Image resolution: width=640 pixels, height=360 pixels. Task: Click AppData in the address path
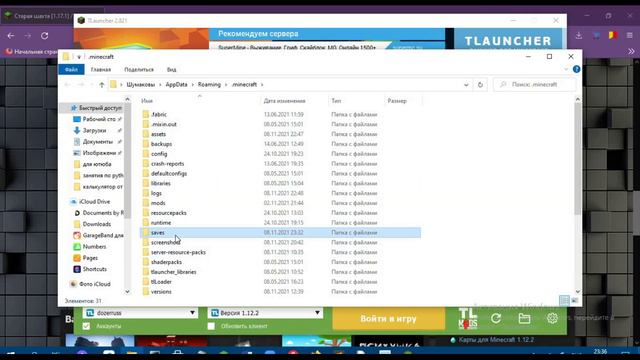(x=176, y=84)
